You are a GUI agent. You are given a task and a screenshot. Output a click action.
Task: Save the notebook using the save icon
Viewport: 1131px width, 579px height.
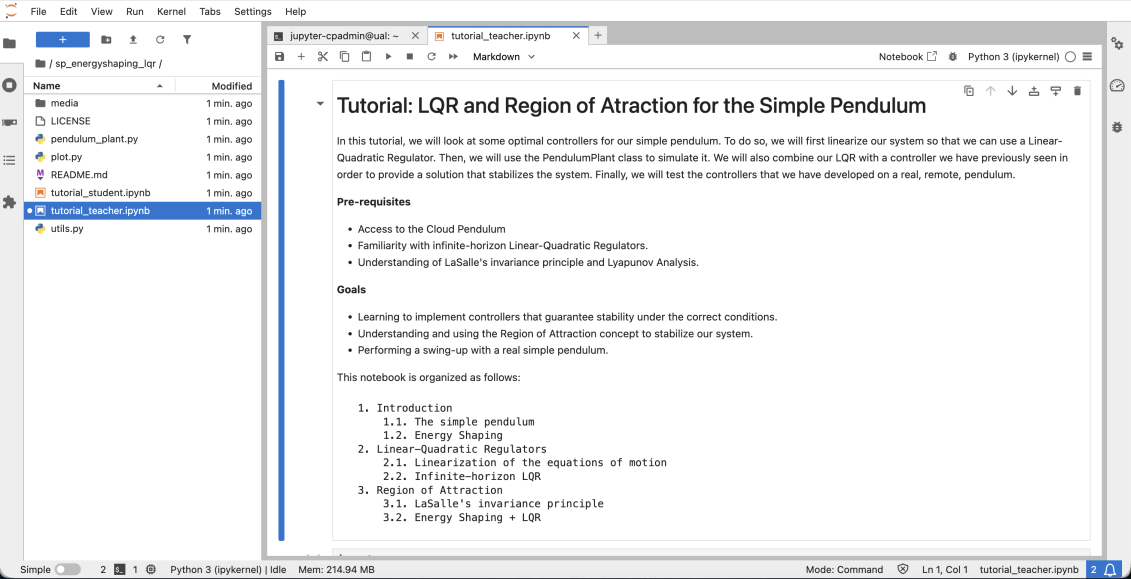point(280,57)
